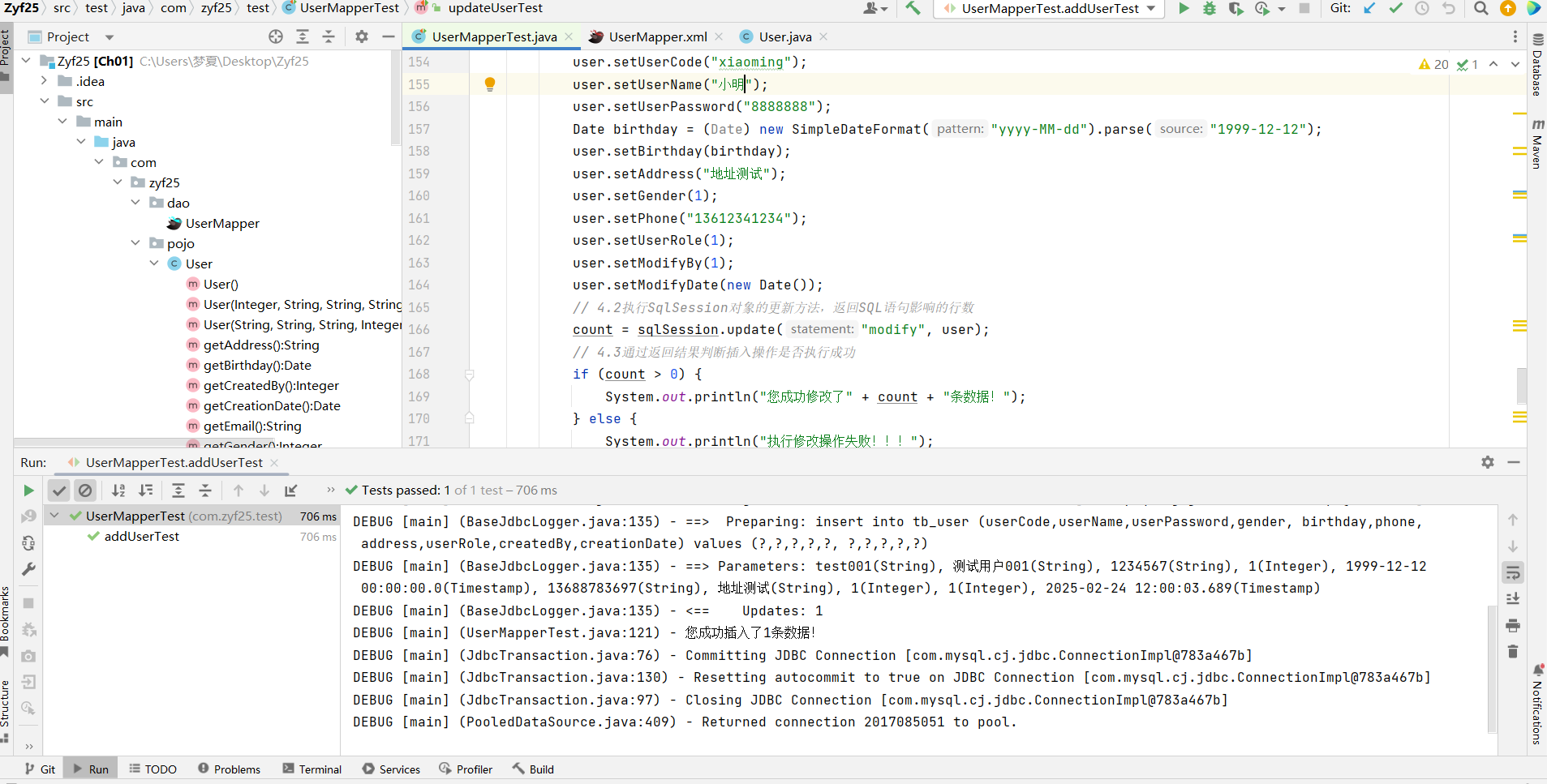Collapse the dao package

pos(135,203)
